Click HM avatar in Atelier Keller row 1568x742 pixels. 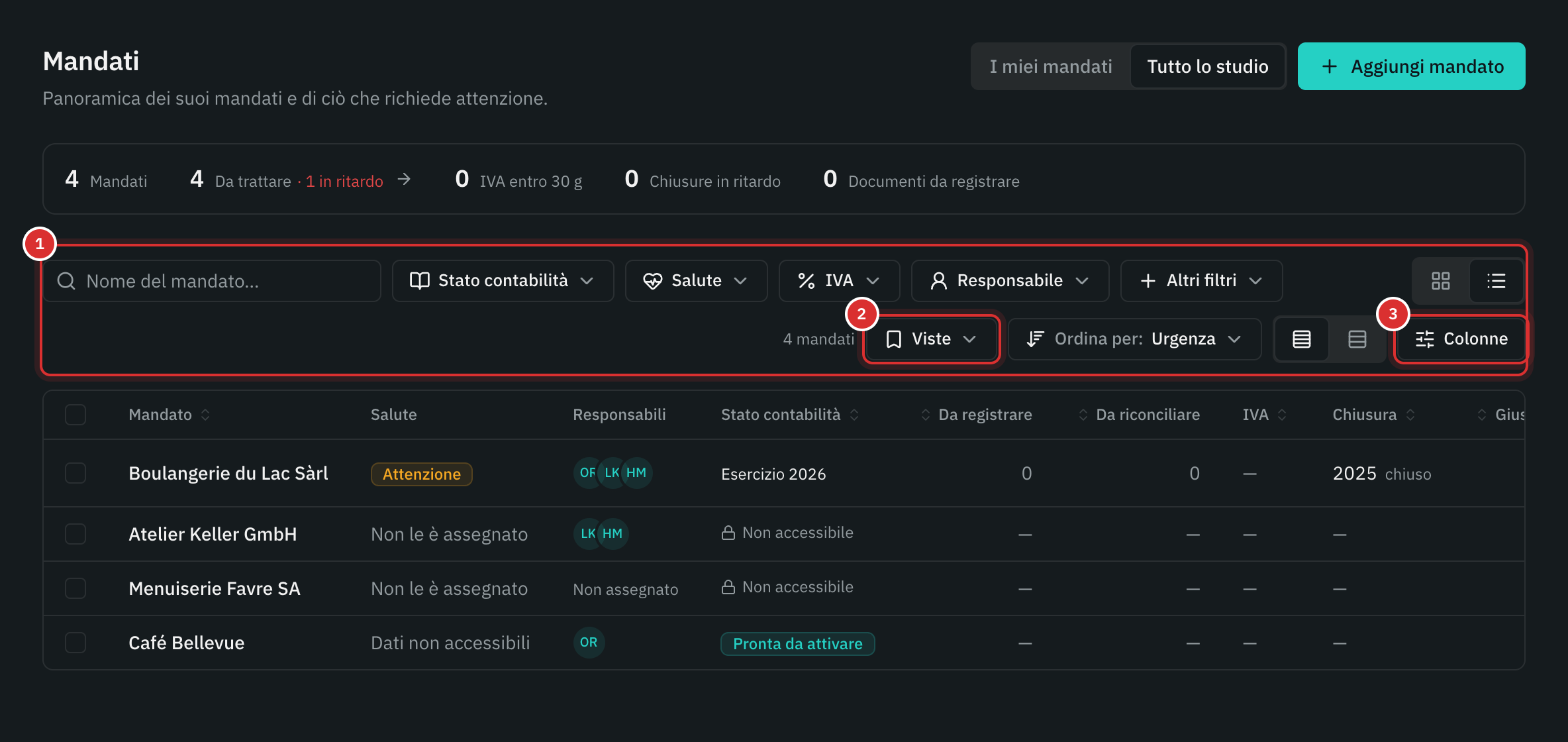(612, 534)
